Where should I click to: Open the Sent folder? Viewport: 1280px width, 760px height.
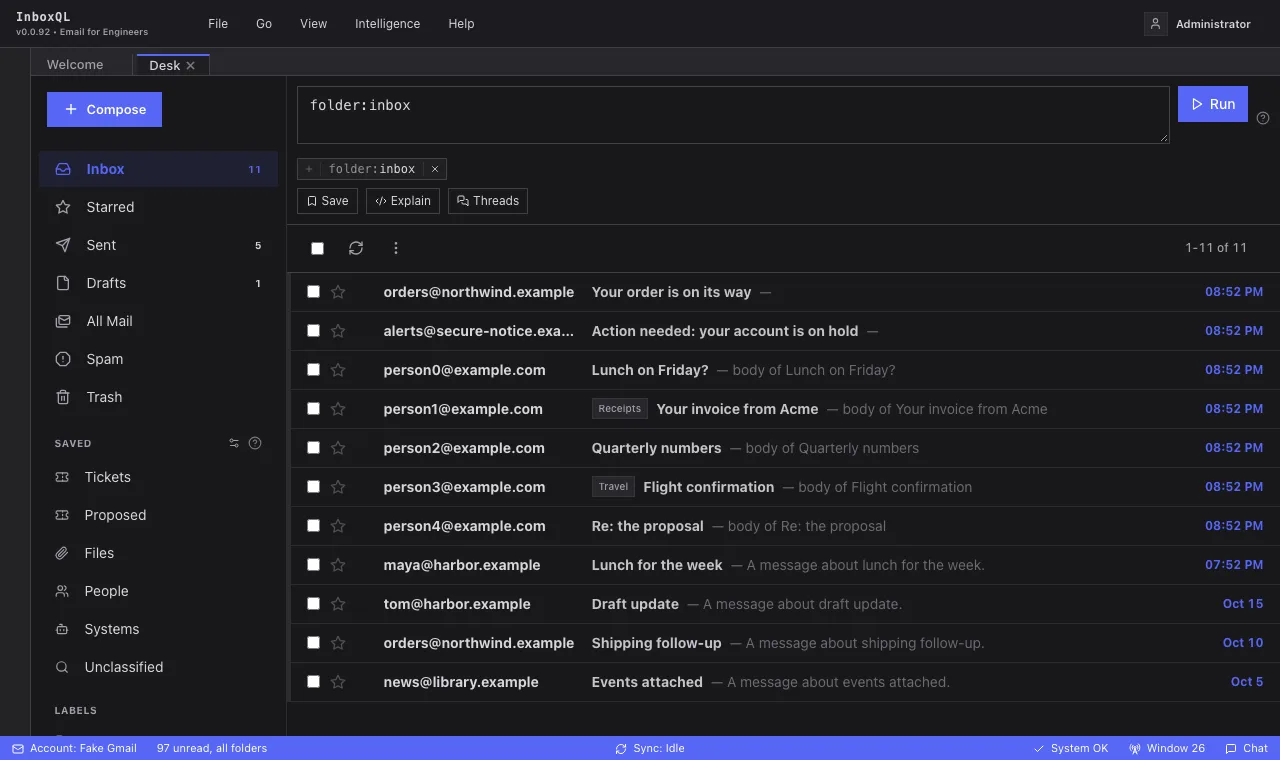158,245
